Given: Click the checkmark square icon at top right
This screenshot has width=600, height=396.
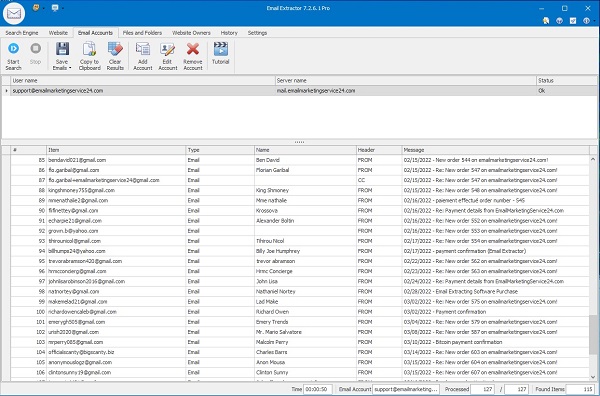Looking at the screenshot, I should [573, 21].
